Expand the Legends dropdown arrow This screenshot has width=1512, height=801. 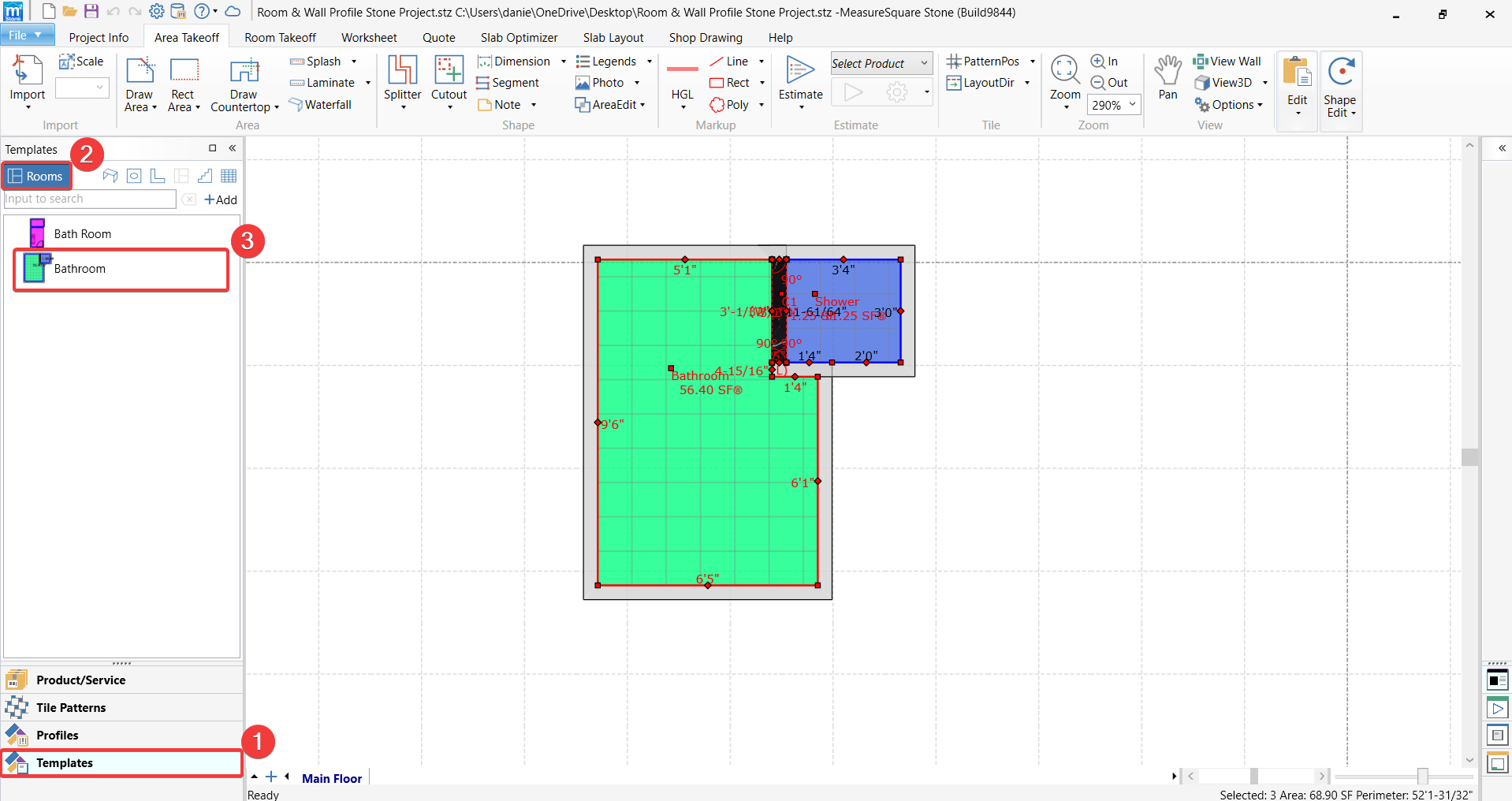pos(650,61)
